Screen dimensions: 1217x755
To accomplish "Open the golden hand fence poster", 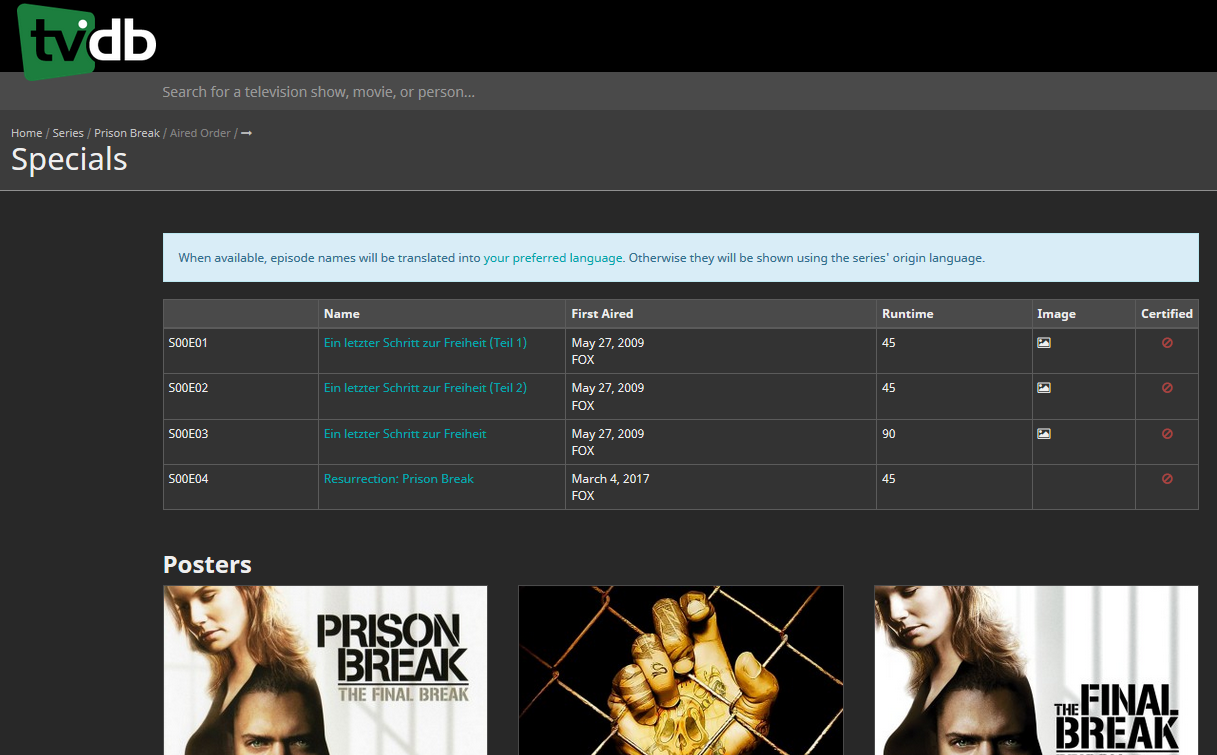I will pyautogui.click(x=681, y=670).
